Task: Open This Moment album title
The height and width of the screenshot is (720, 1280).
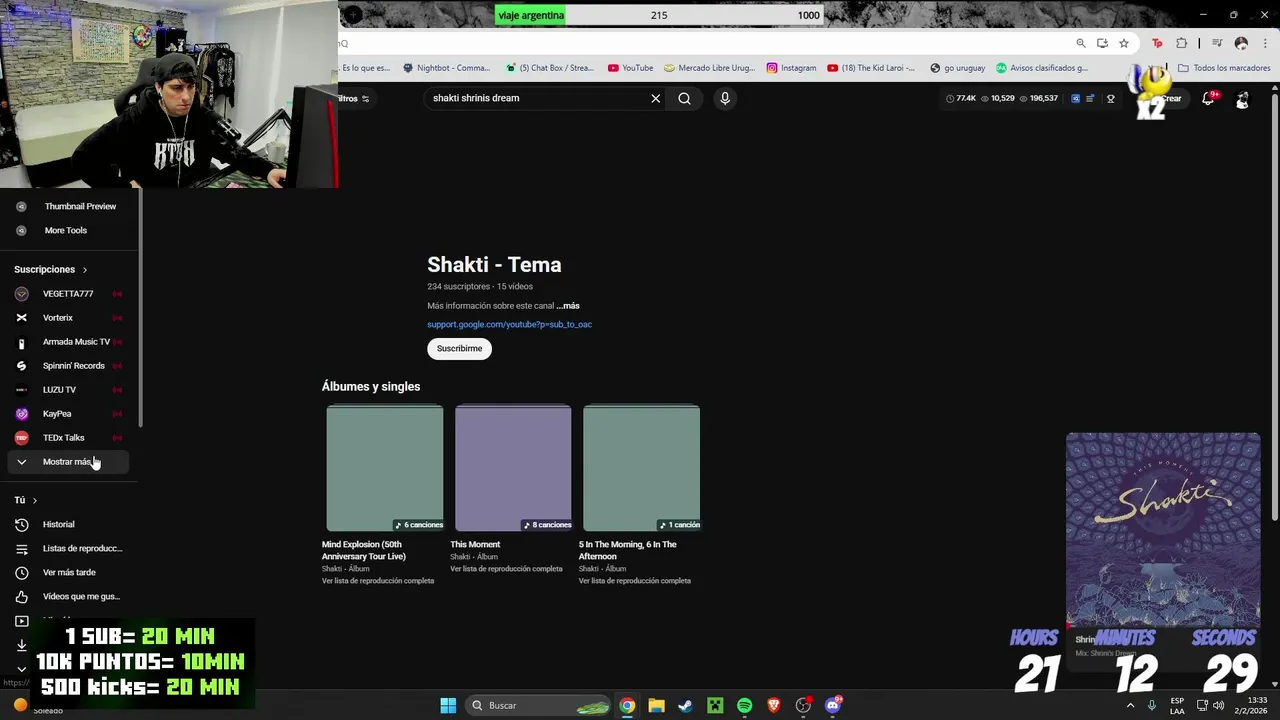Action: point(475,545)
